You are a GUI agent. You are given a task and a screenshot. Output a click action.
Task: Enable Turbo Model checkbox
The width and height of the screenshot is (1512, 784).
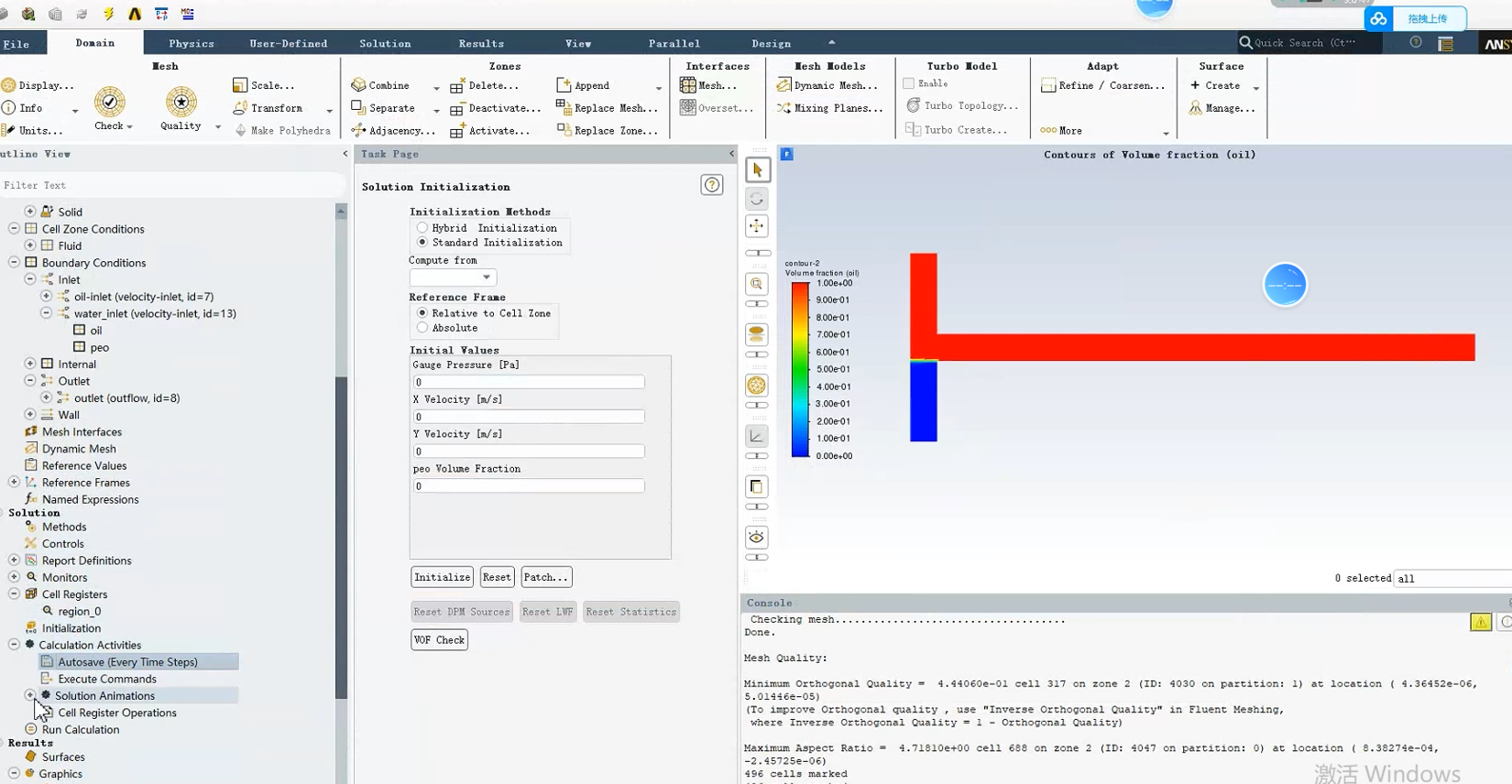tap(909, 83)
